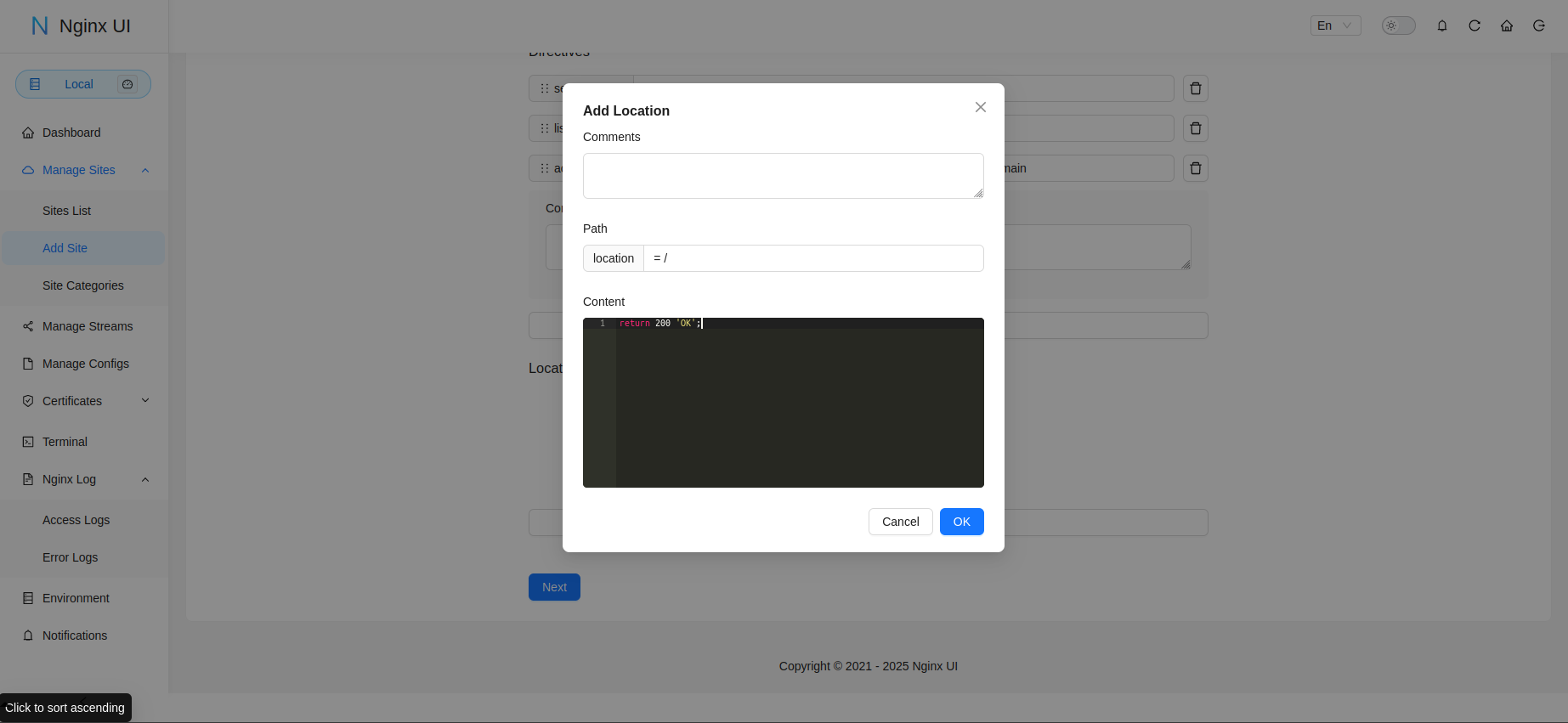
Task: Open Error Logs
Action: [x=83, y=557]
